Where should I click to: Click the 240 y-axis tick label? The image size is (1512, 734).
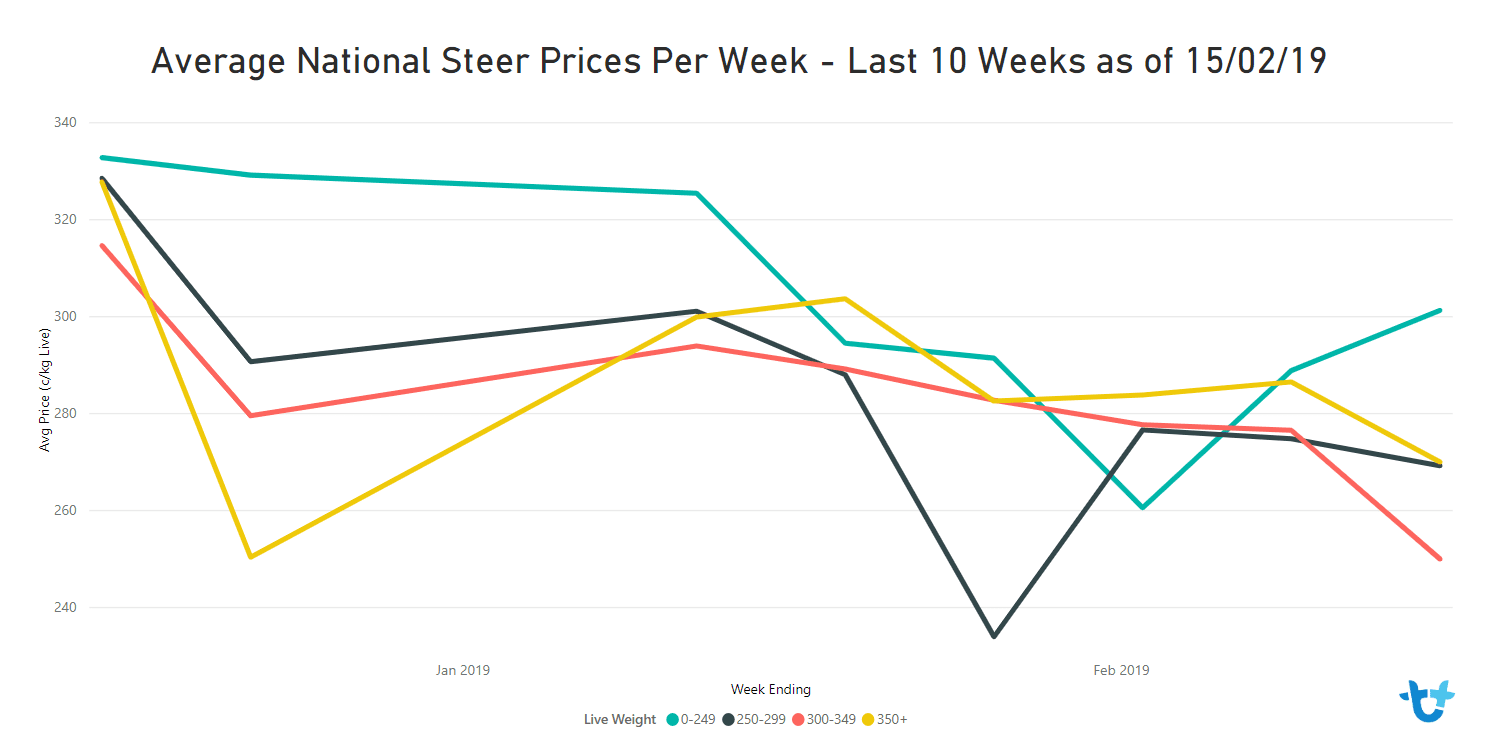tap(66, 607)
